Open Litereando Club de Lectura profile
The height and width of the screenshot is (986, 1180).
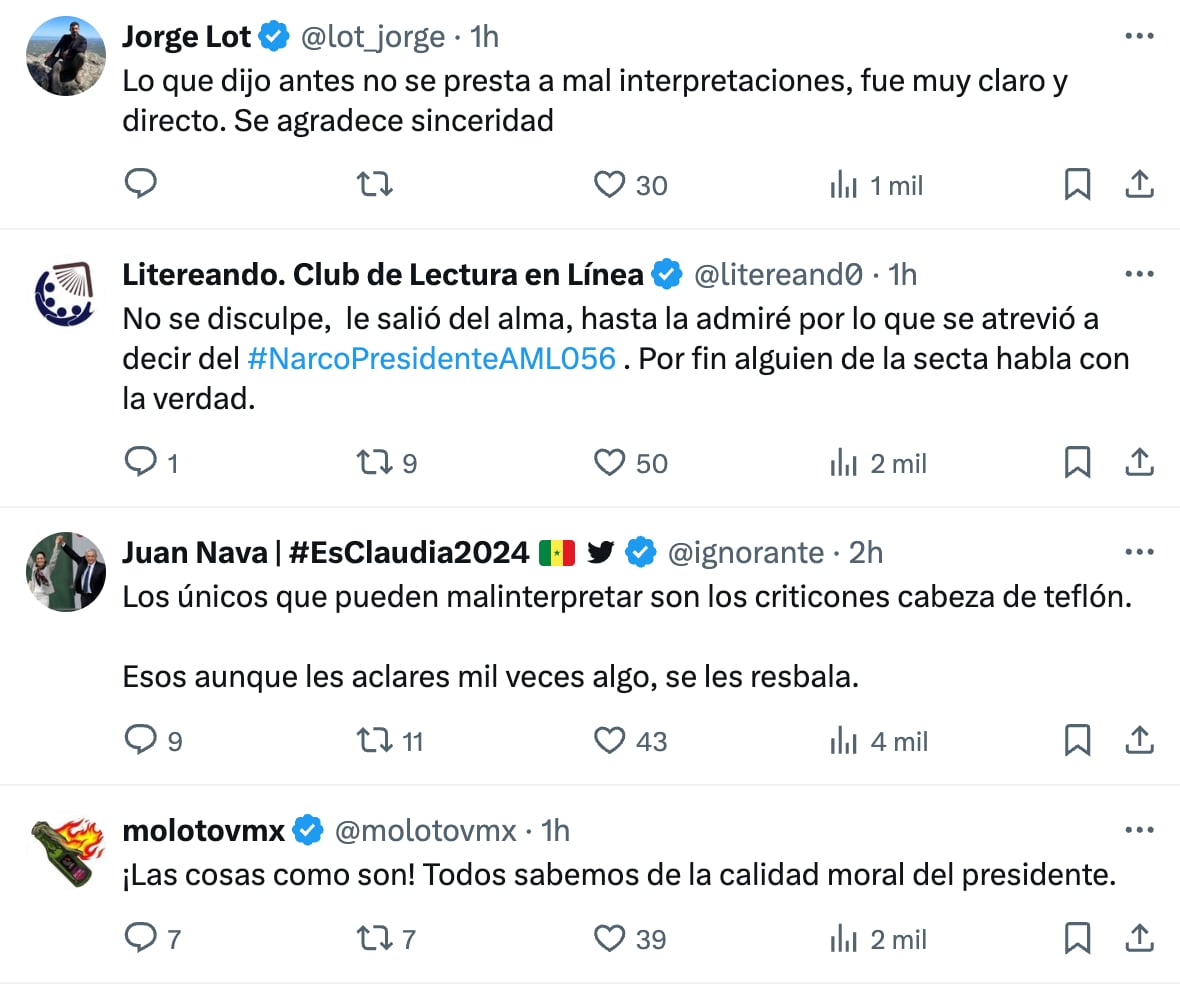point(383,274)
